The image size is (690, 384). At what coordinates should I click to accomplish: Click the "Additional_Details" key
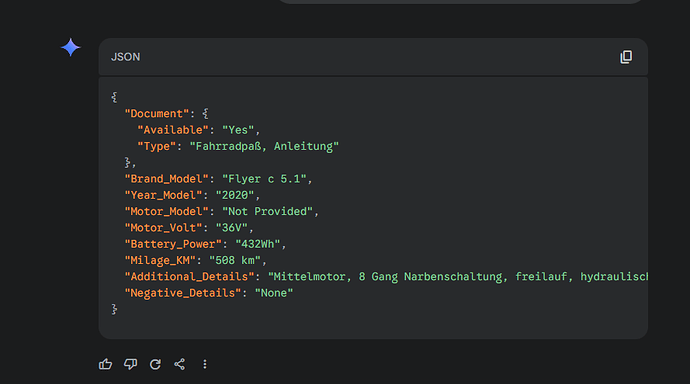(x=189, y=276)
